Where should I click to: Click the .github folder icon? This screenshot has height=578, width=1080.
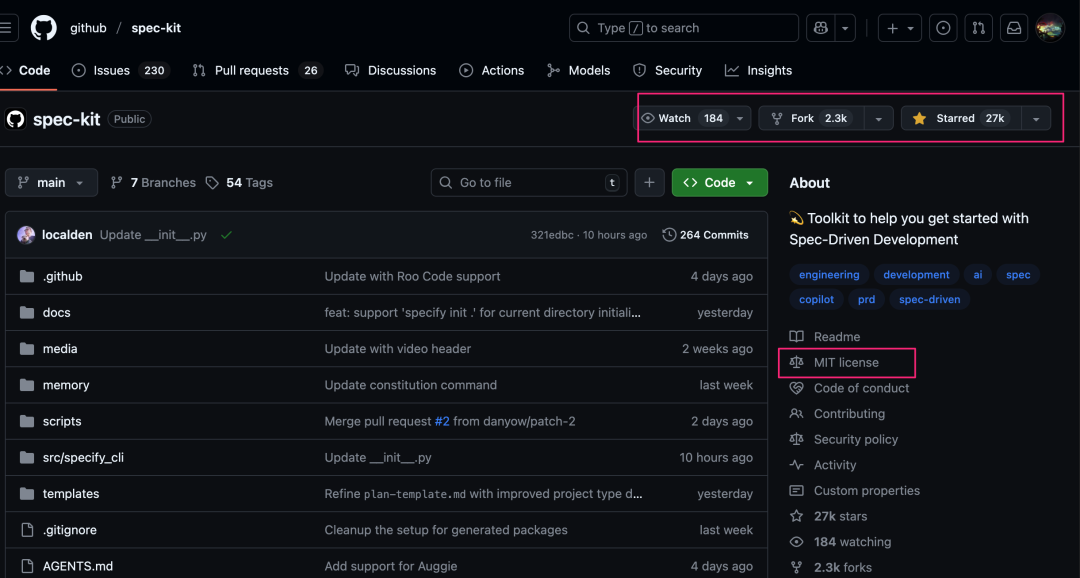[x=27, y=276]
